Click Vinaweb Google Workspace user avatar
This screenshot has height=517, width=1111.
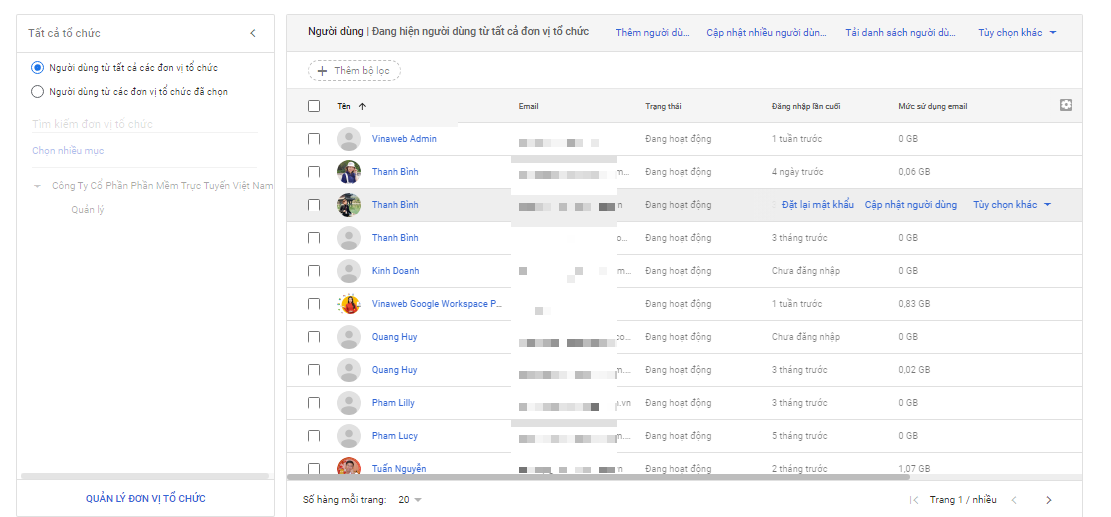point(349,304)
